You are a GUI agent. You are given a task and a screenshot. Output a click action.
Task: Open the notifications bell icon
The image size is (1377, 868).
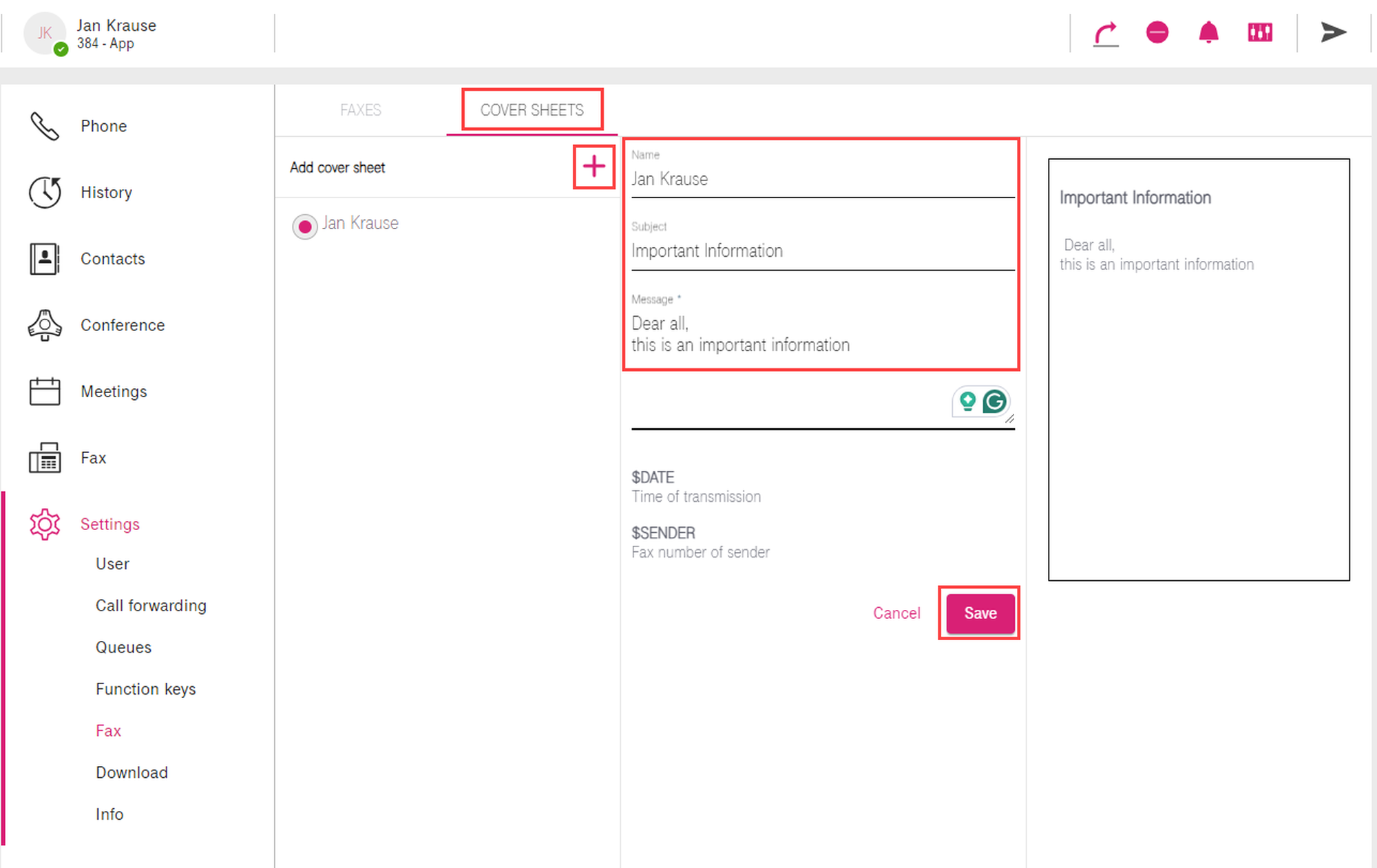click(1208, 32)
